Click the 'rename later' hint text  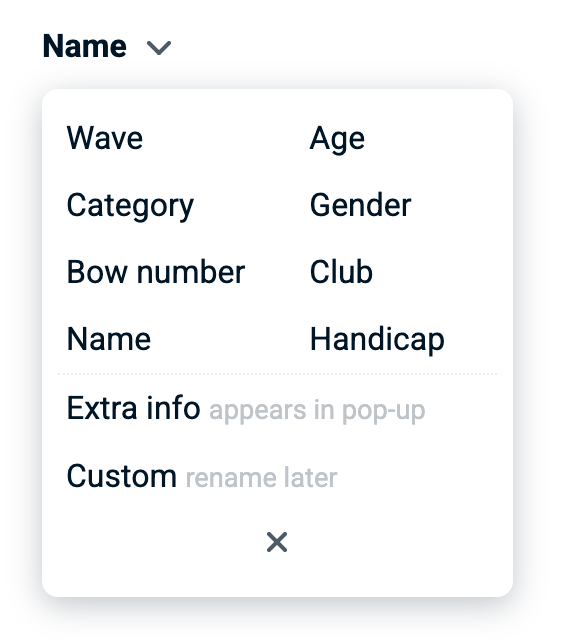(x=261, y=478)
